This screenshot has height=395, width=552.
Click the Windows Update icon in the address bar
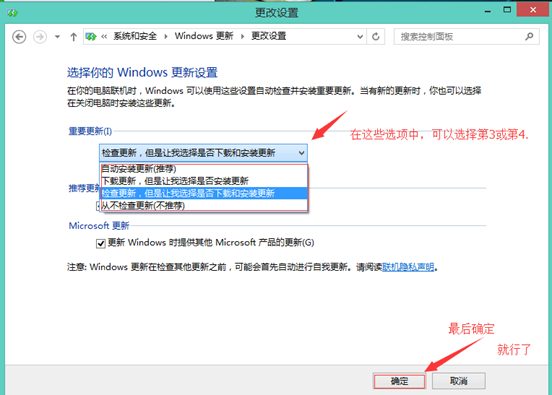[x=91, y=36]
